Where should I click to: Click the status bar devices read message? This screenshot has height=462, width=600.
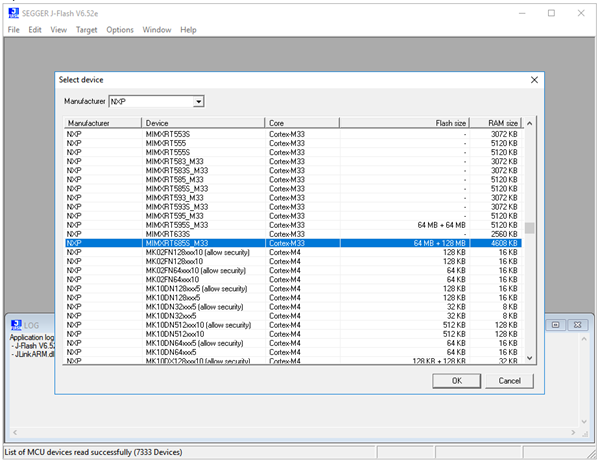(93, 452)
